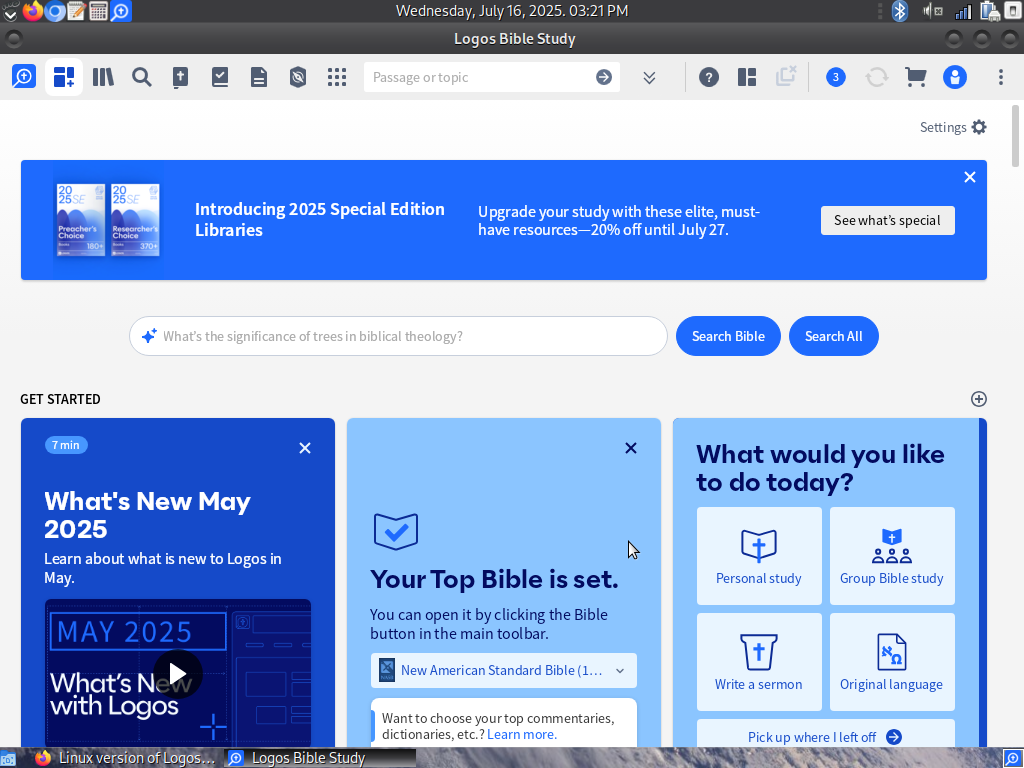Close the Your Top Bible card
This screenshot has height=768, width=1024.
[x=631, y=448]
